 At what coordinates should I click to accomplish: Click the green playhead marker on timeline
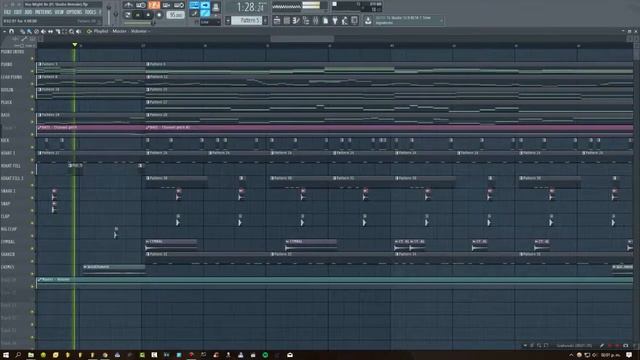(75, 44)
